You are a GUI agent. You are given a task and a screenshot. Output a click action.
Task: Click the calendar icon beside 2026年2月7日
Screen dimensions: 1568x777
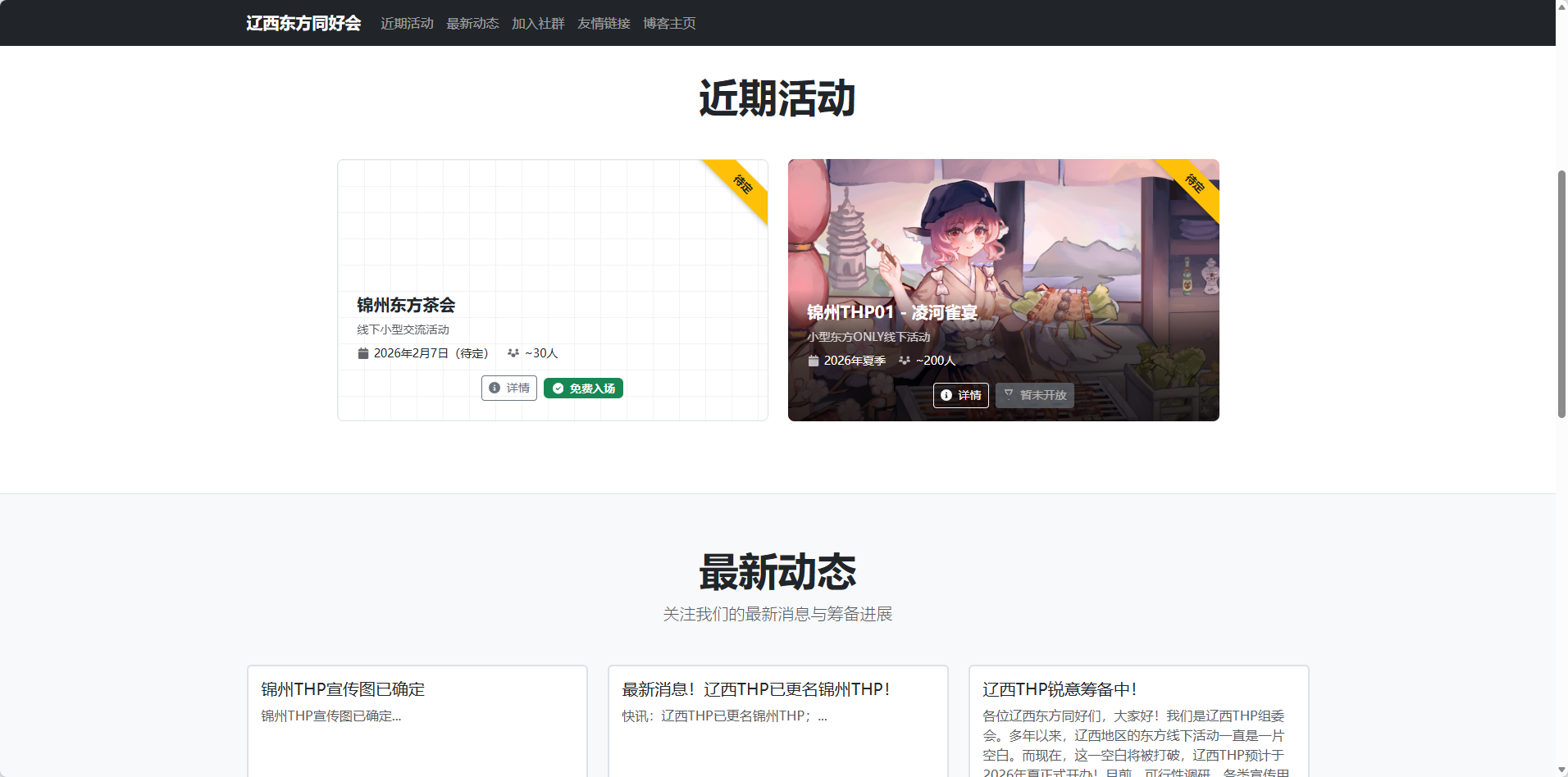pyautogui.click(x=363, y=353)
